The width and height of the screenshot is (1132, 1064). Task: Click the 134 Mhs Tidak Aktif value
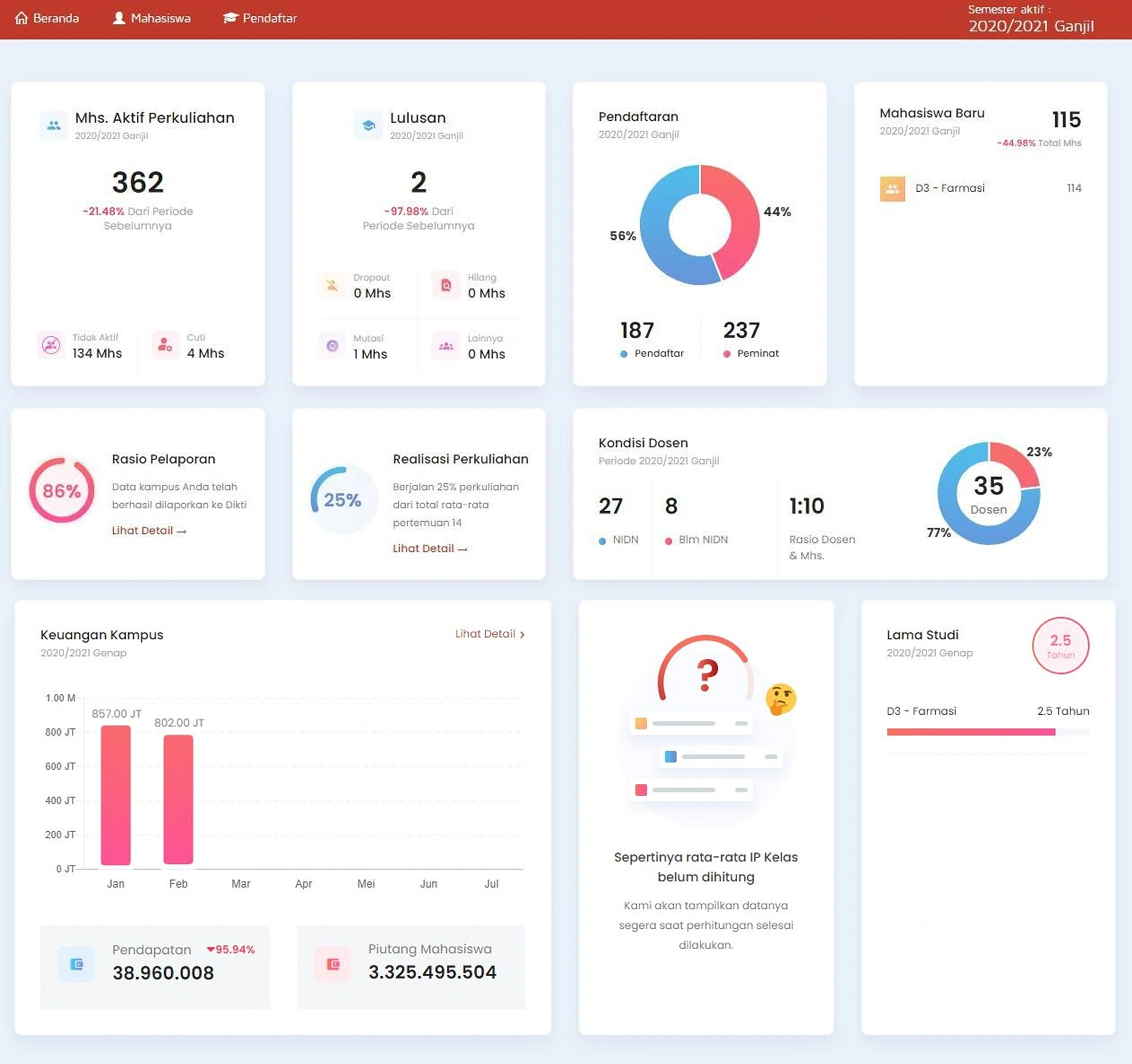(97, 353)
